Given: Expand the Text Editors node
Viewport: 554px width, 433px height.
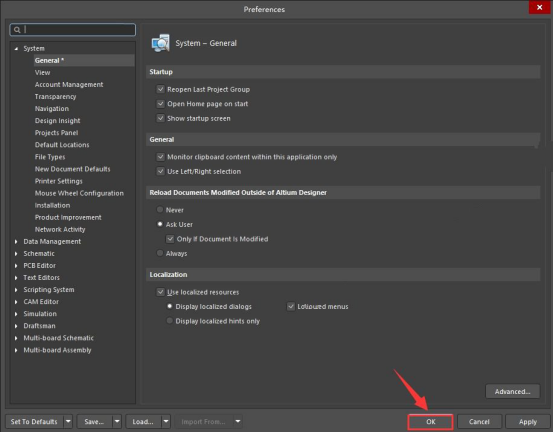Looking at the screenshot, I should (x=16, y=278).
